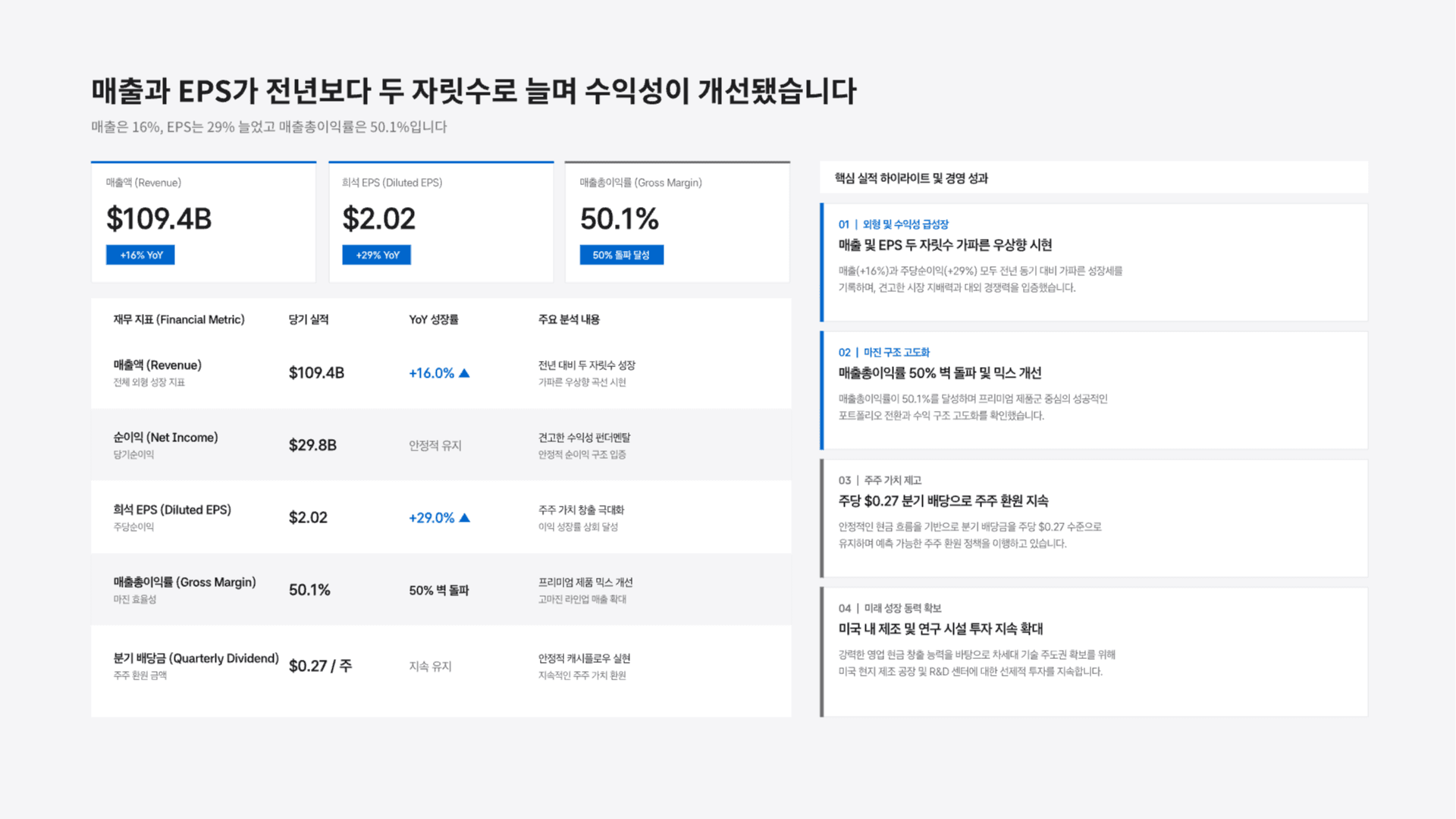The width and height of the screenshot is (1456, 819).
Task: Click the 안정적 캐시플로우 실현 analysis cell
Action: click(x=584, y=658)
